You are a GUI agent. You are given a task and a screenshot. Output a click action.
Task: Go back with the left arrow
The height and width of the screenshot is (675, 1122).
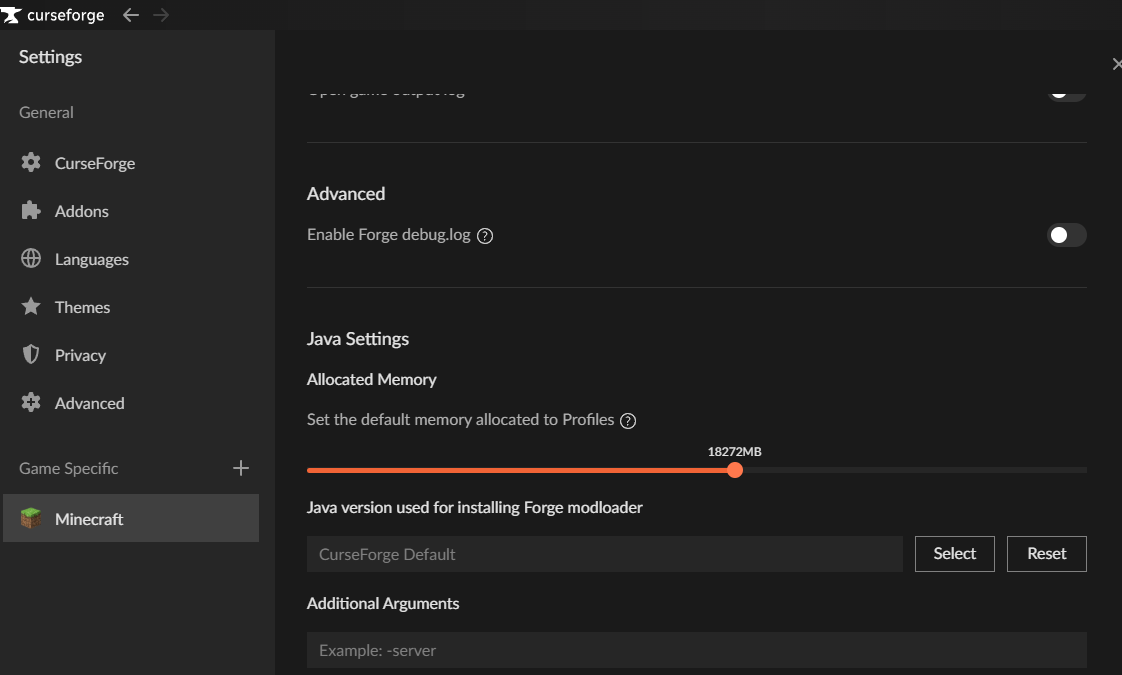click(130, 15)
